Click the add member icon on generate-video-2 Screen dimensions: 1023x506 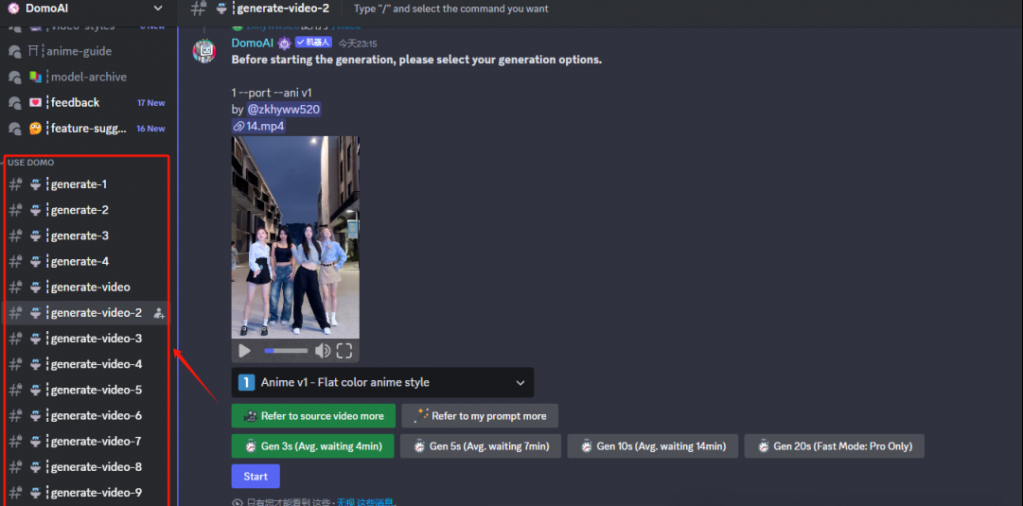click(x=158, y=313)
